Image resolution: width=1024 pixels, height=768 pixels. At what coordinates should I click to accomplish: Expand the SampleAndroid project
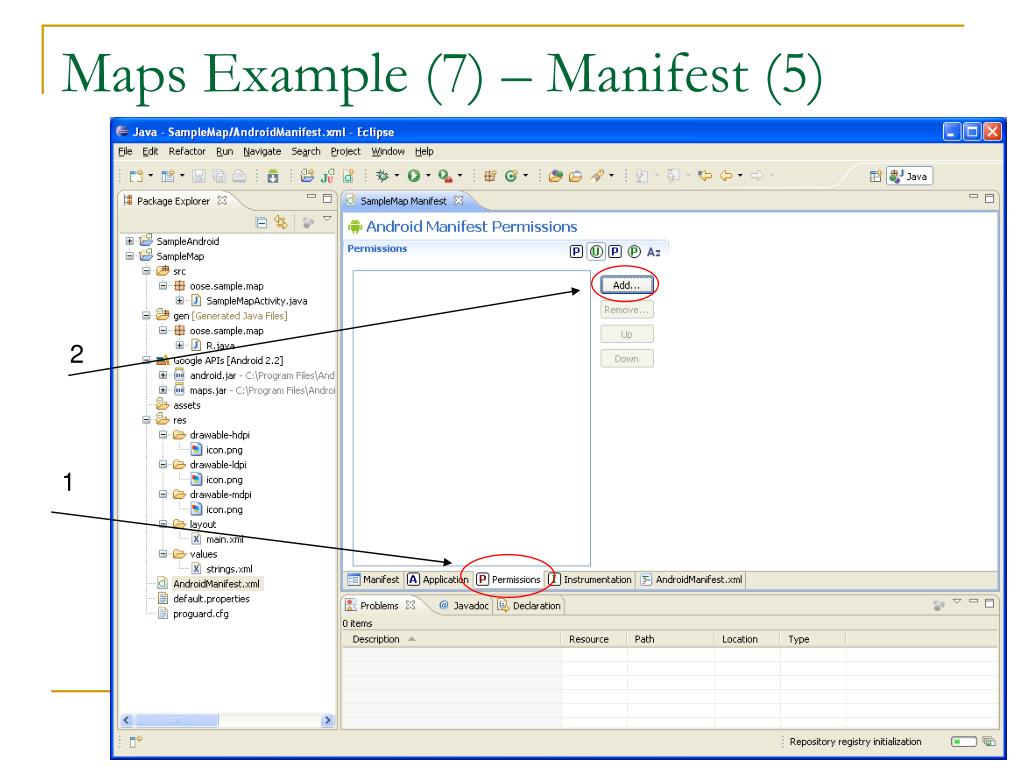(x=130, y=241)
